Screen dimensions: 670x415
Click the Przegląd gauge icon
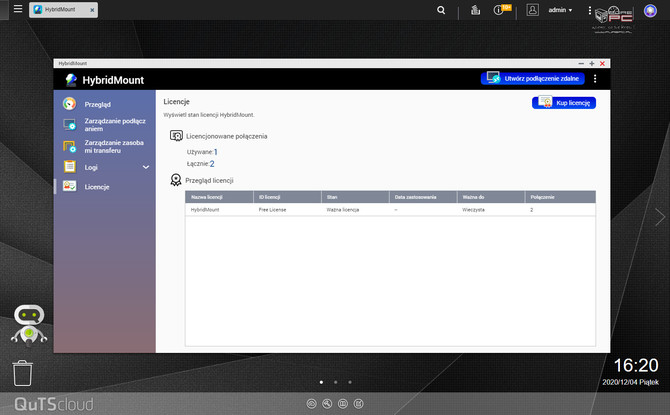[69, 103]
